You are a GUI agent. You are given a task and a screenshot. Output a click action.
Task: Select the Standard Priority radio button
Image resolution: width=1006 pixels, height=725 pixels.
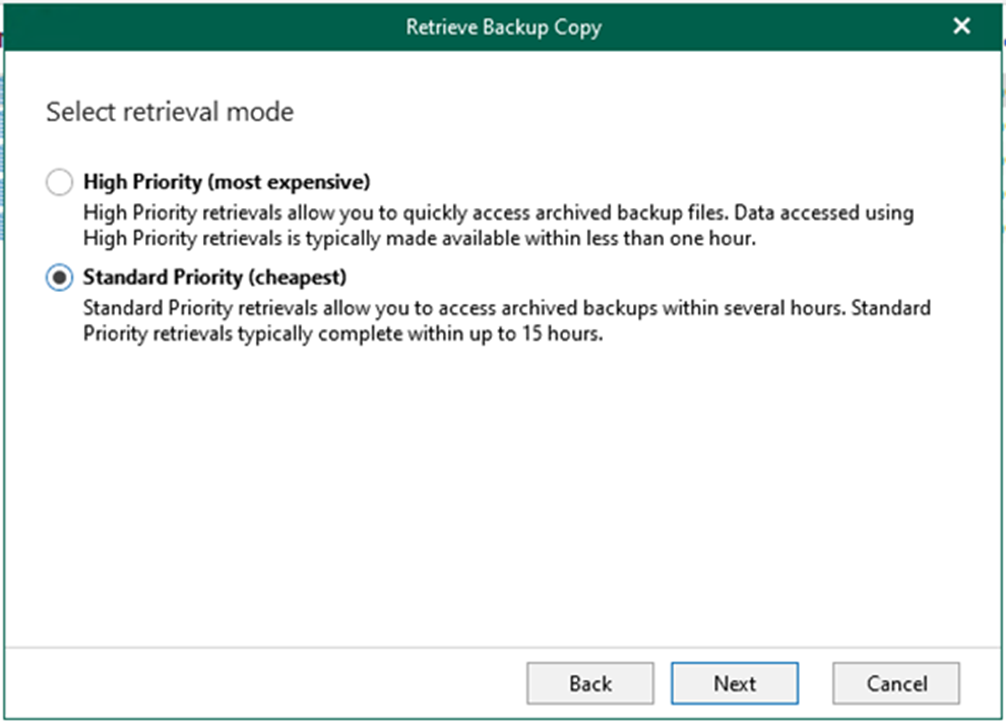pyautogui.click(x=60, y=277)
